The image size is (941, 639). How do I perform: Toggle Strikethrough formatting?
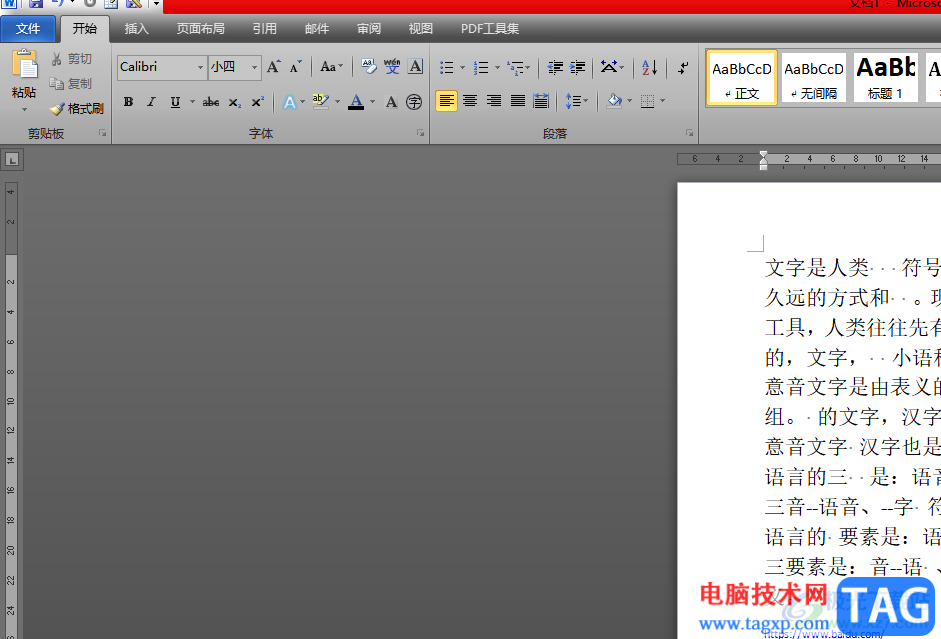(211, 102)
